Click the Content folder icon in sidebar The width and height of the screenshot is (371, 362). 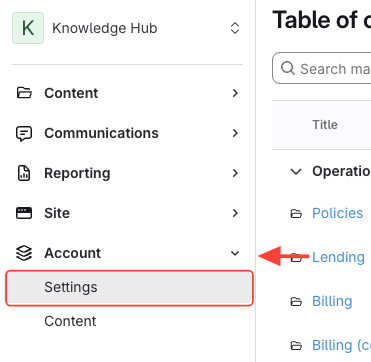24,93
